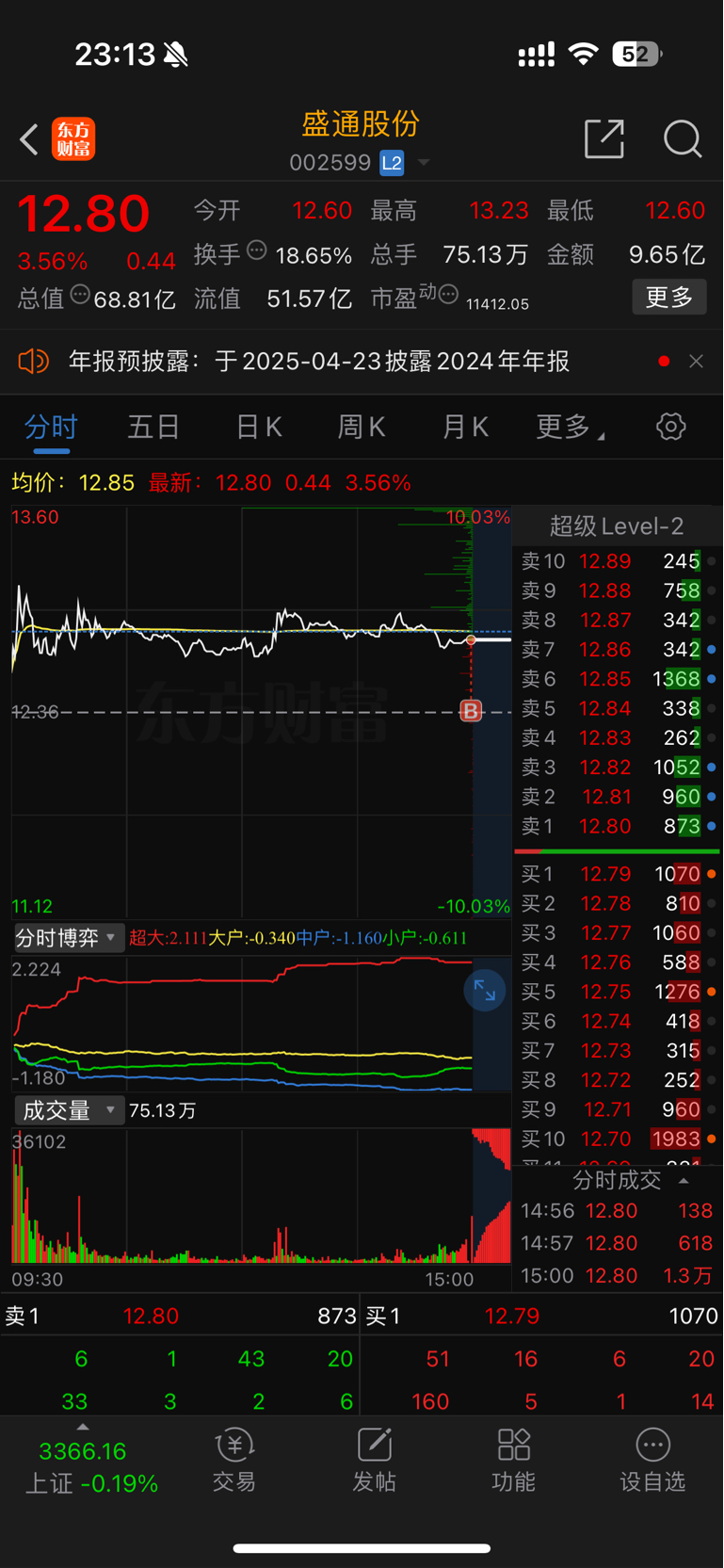The image size is (724, 1568).
Task: Open 功能 functions icon
Action: 513,1461
